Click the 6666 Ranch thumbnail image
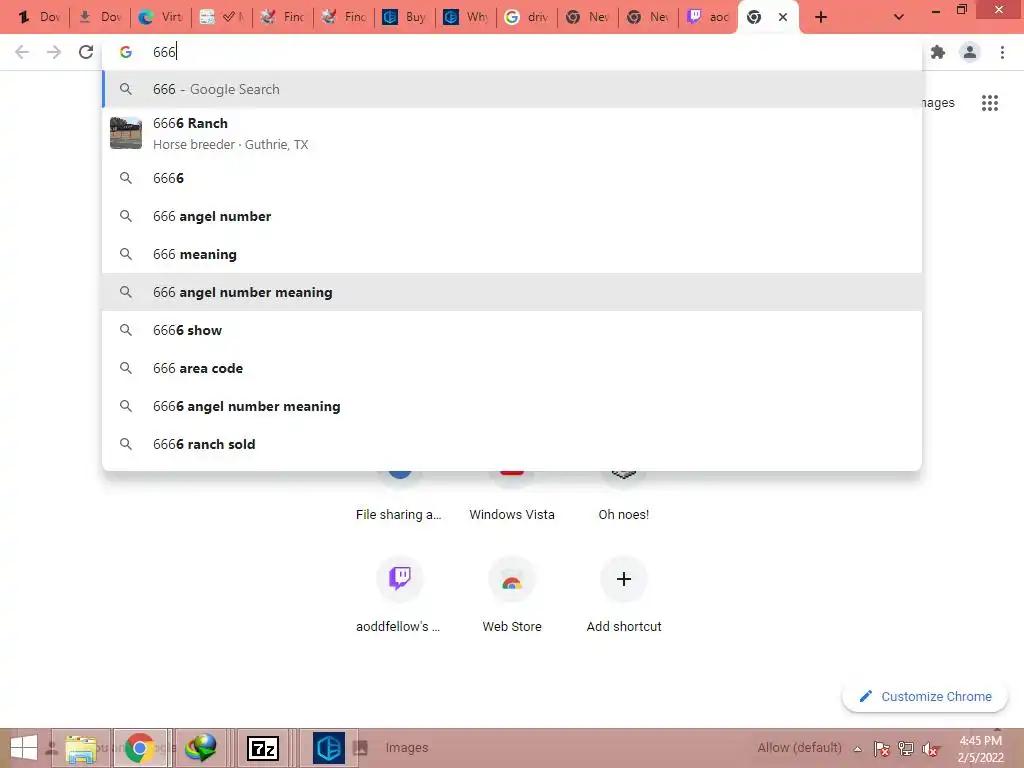The height and width of the screenshot is (768, 1024). (126, 133)
